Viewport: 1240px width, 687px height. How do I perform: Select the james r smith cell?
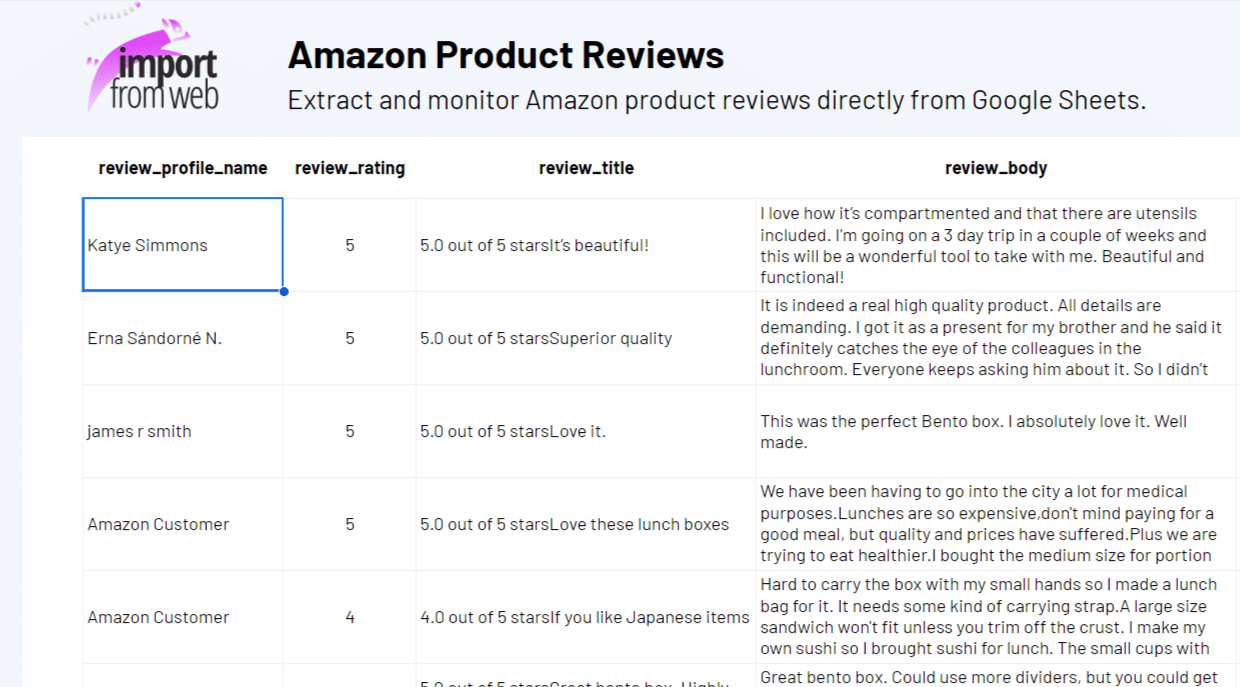coord(182,431)
